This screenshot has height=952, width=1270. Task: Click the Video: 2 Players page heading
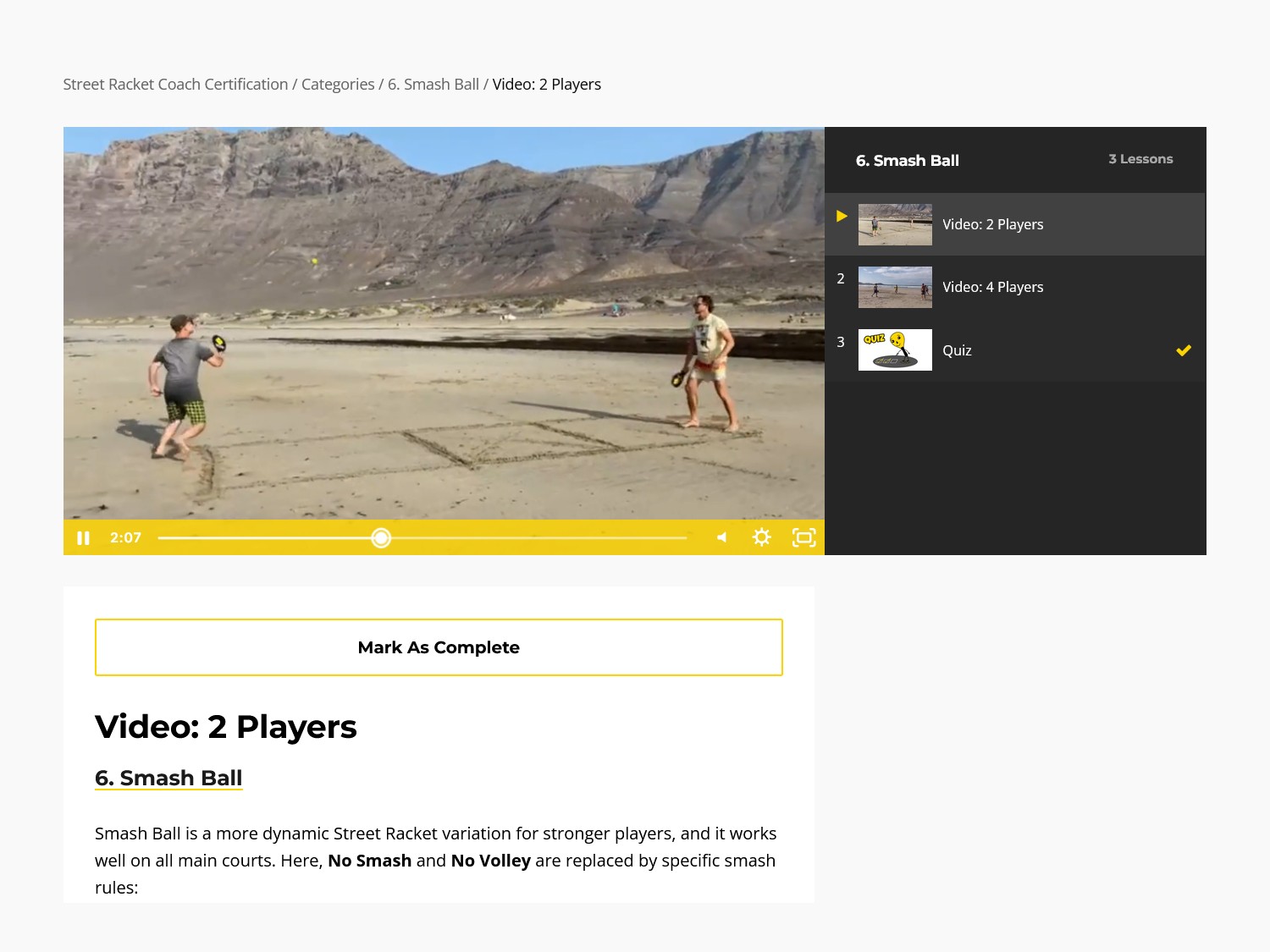[226, 727]
